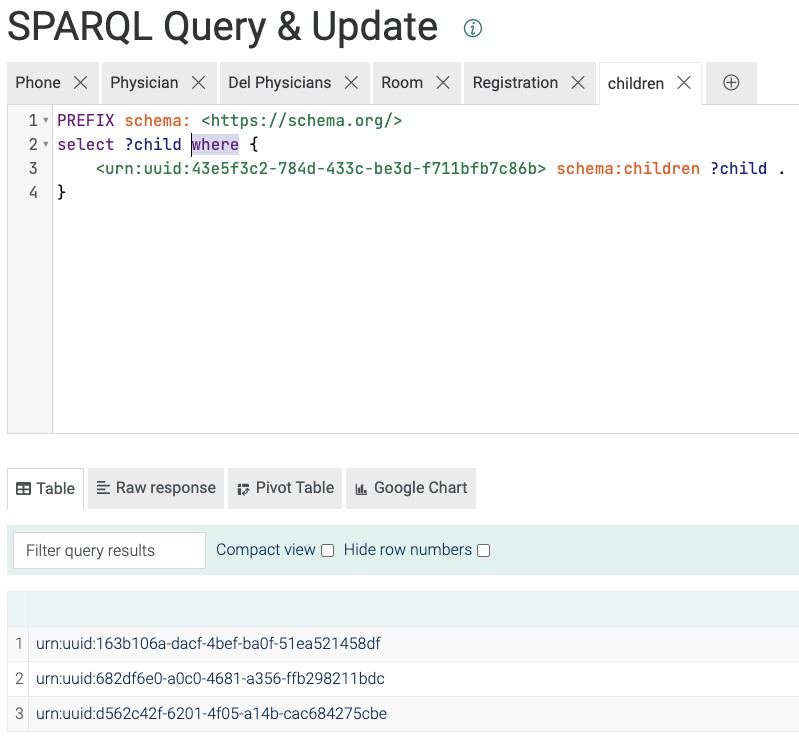This screenshot has height=752, width=799.
Task: Collapse the fold arrow on line 1
Action: [x=46, y=120]
